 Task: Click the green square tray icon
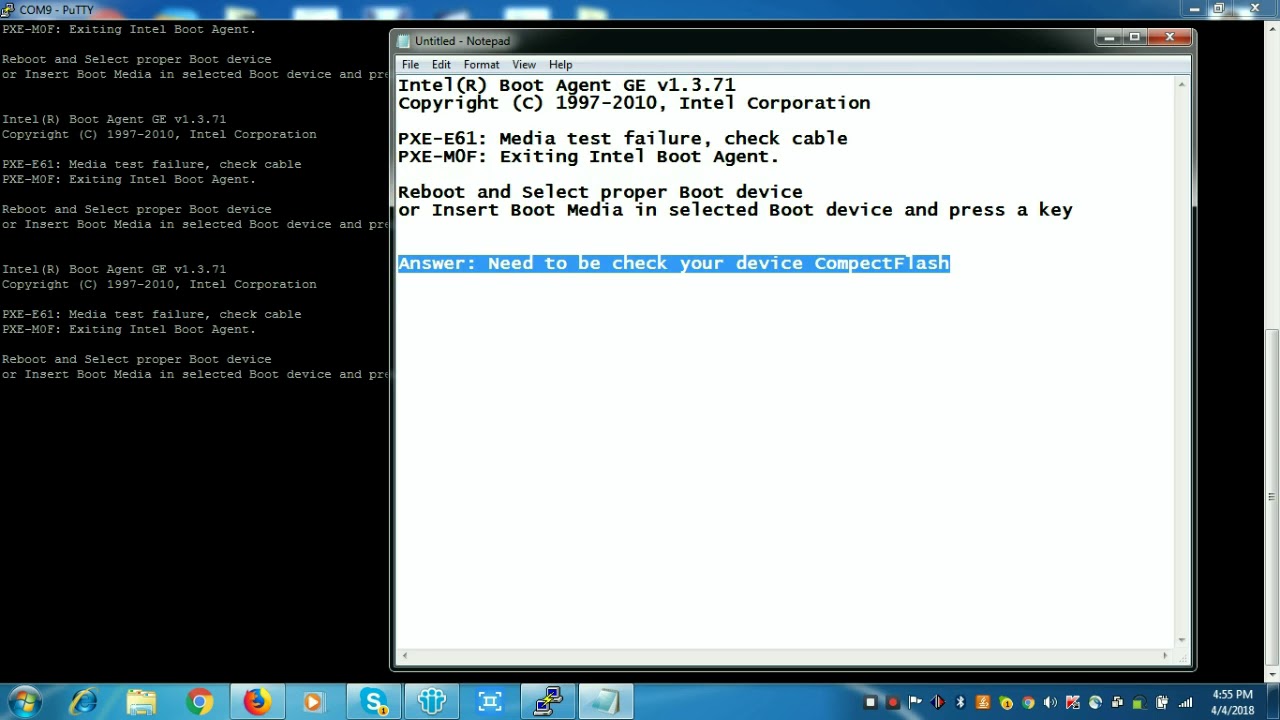pyautogui.click(x=1139, y=702)
